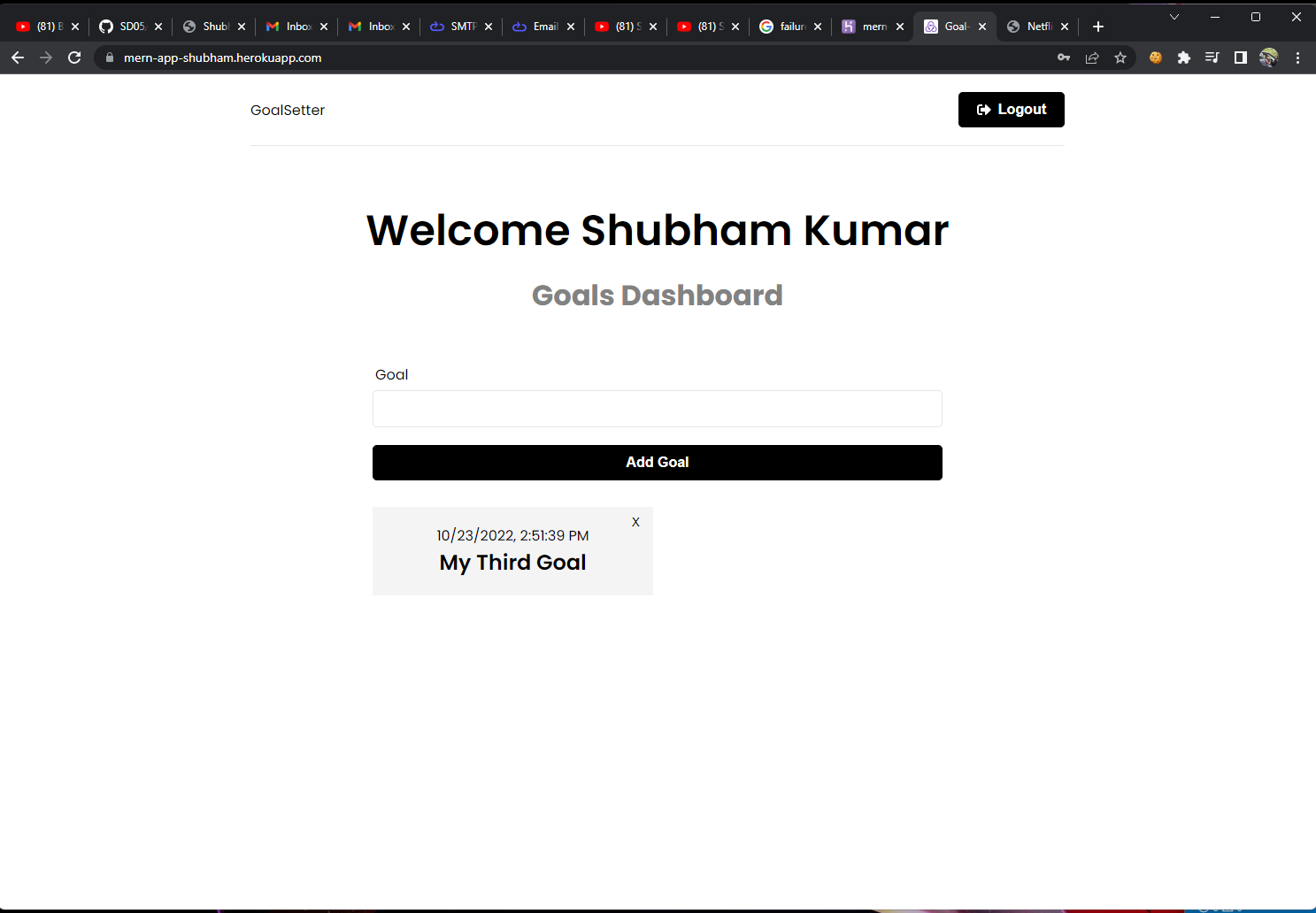Click the Logout button

[x=1011, y=110]
